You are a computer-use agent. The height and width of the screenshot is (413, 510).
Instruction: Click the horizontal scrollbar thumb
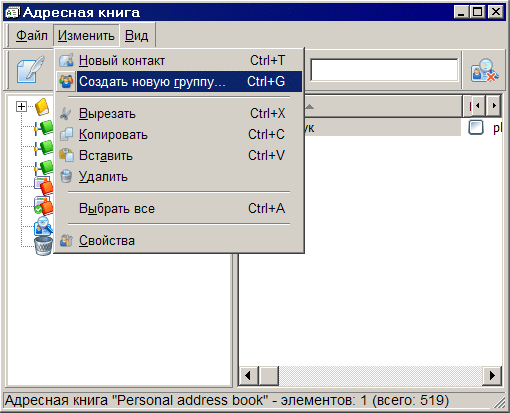(269, 375)
